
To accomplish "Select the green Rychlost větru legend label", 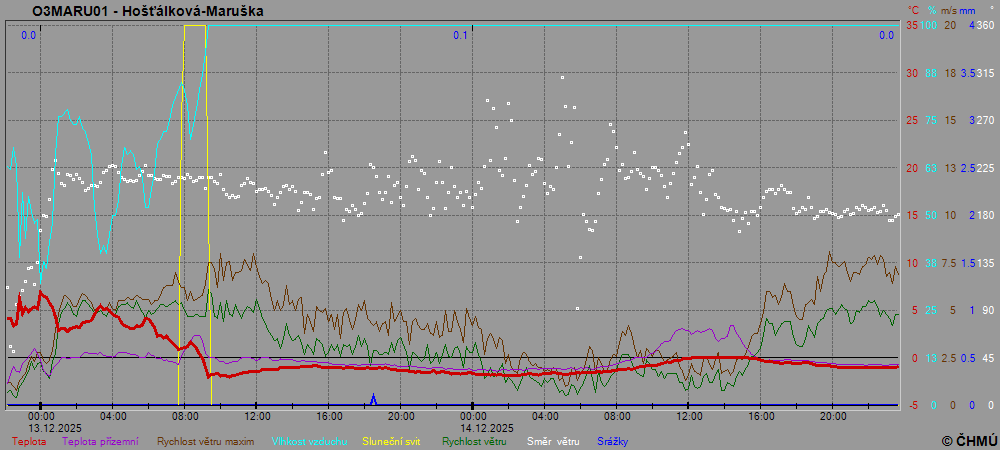I will [474, 440].
